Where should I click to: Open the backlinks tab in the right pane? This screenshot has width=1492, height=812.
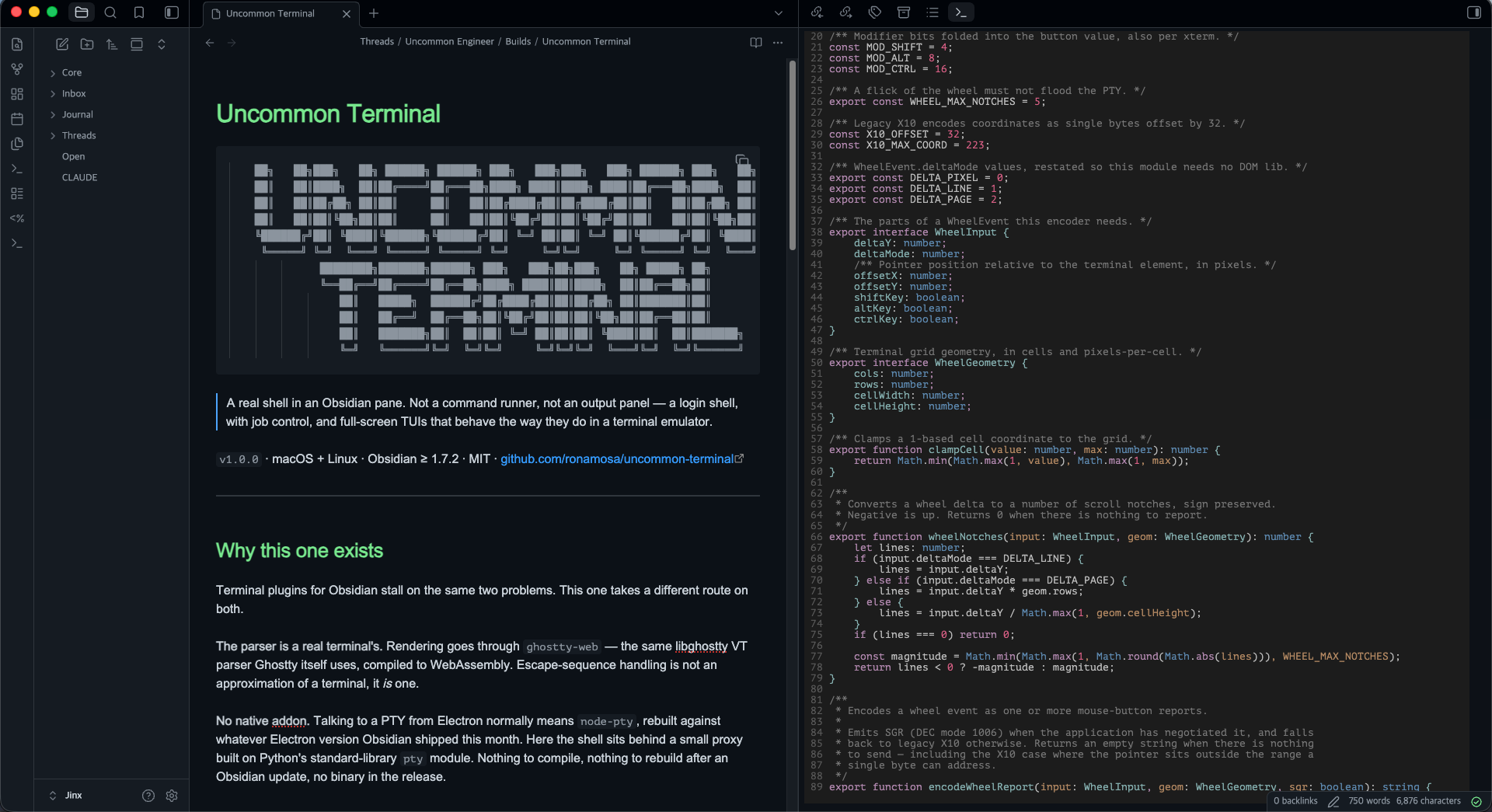point(817,12)
